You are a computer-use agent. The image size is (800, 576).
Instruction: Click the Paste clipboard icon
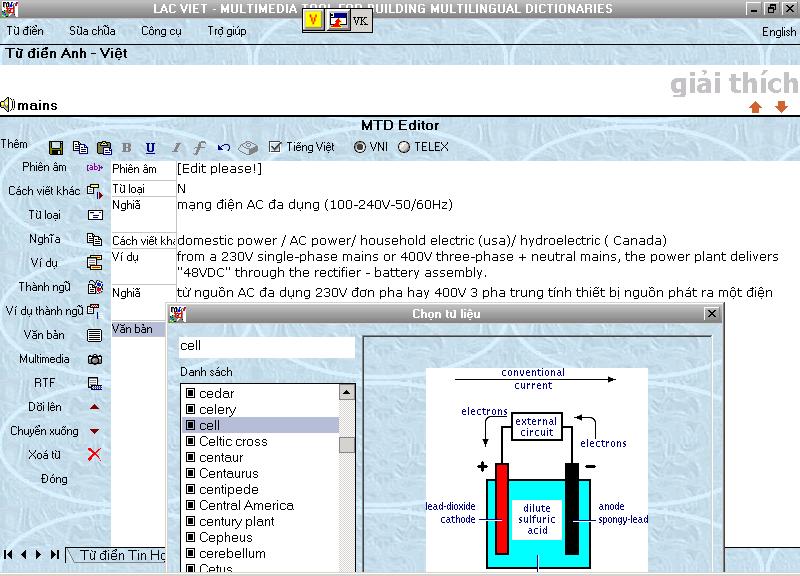[104, 147]
